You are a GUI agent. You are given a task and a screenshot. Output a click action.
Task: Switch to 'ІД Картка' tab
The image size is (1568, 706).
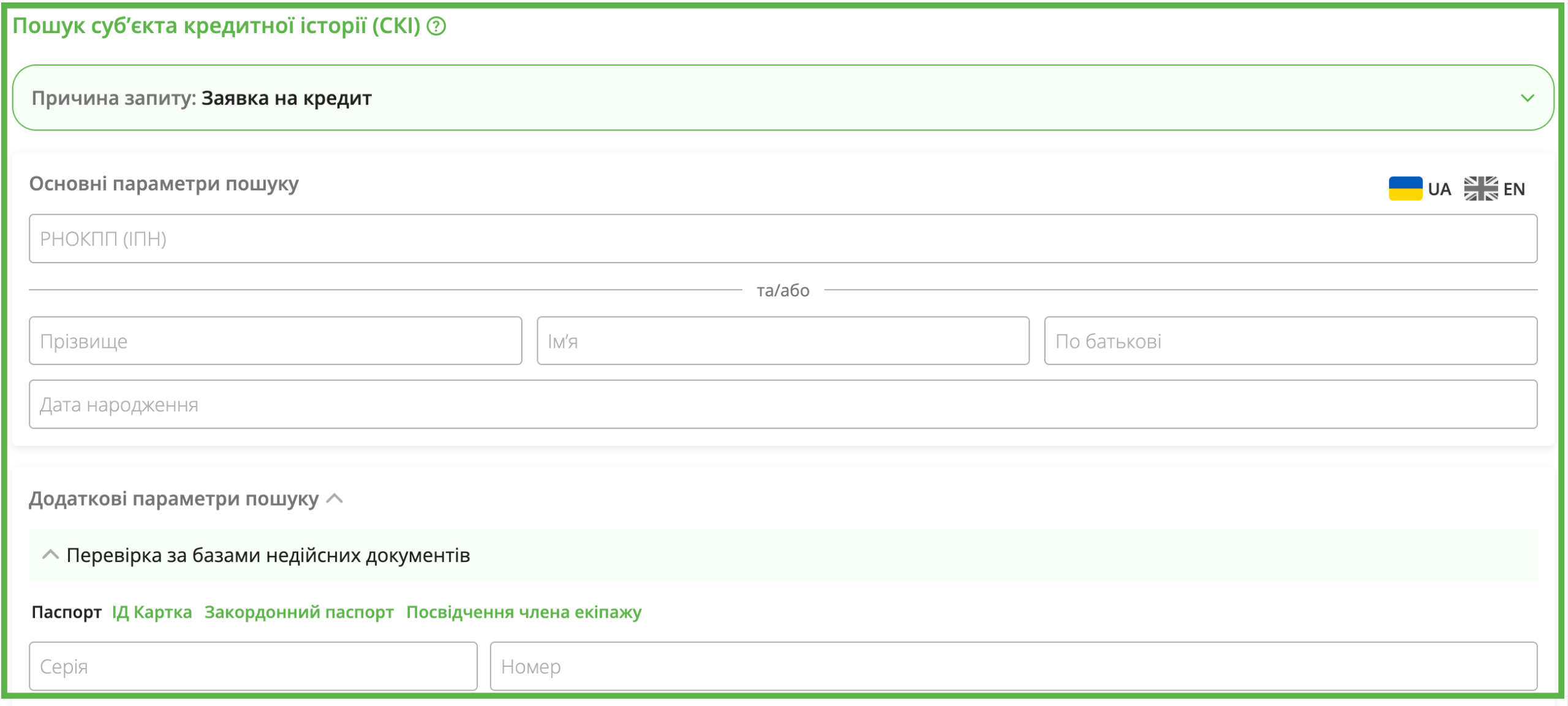pos(152,612)
